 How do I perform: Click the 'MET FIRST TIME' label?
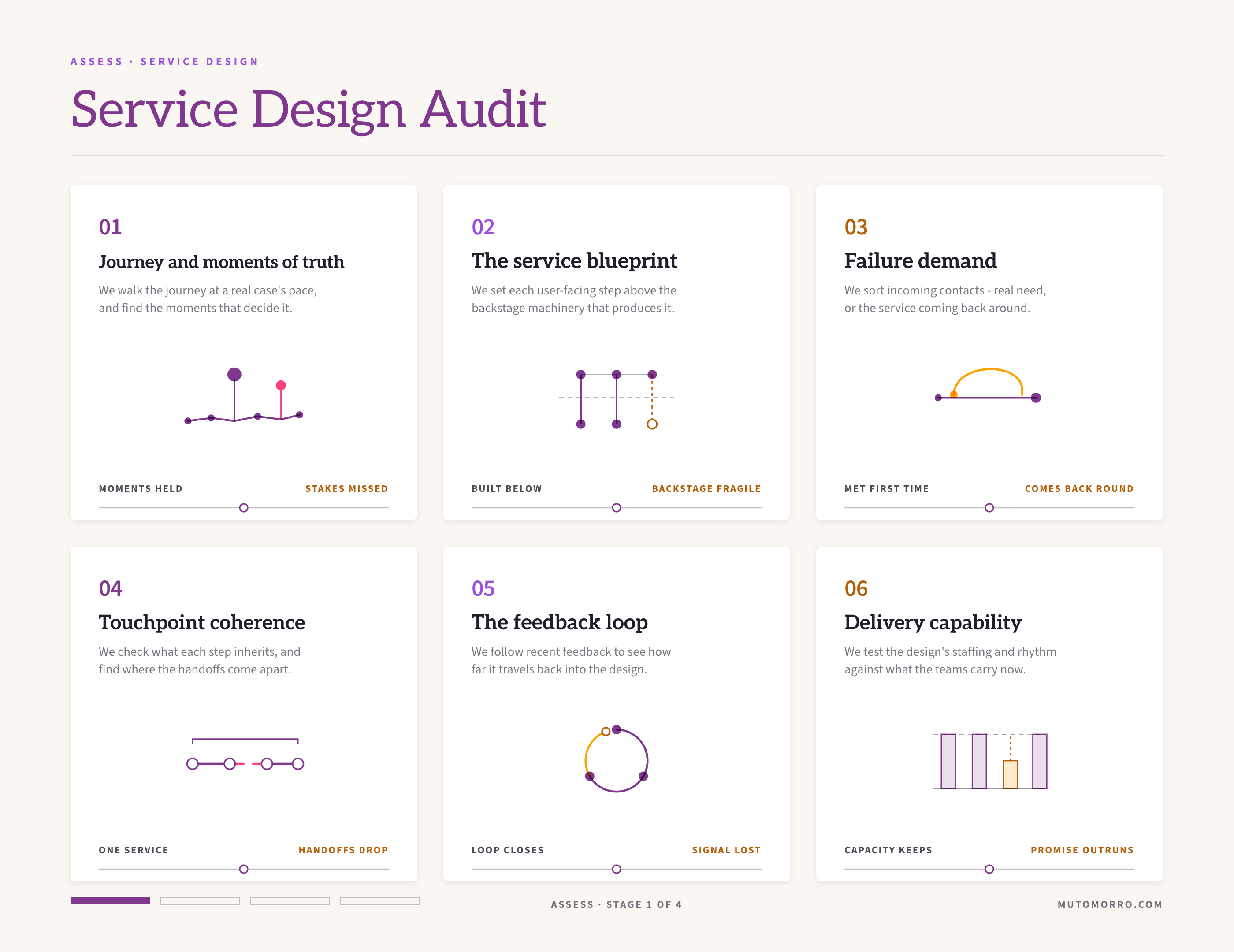click(x=887, y=489)
